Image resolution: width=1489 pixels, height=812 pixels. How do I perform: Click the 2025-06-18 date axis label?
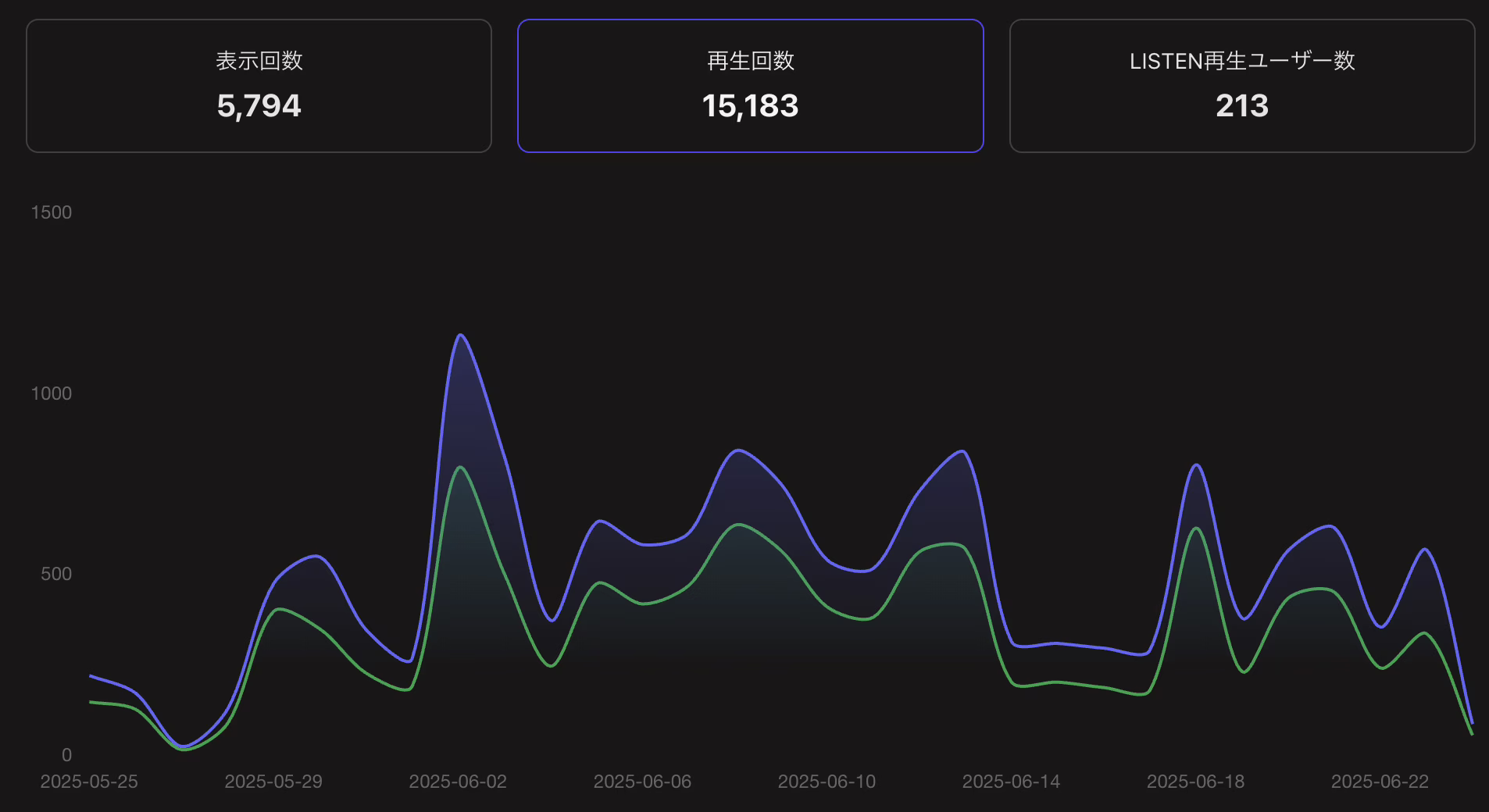click(1195, 782)
